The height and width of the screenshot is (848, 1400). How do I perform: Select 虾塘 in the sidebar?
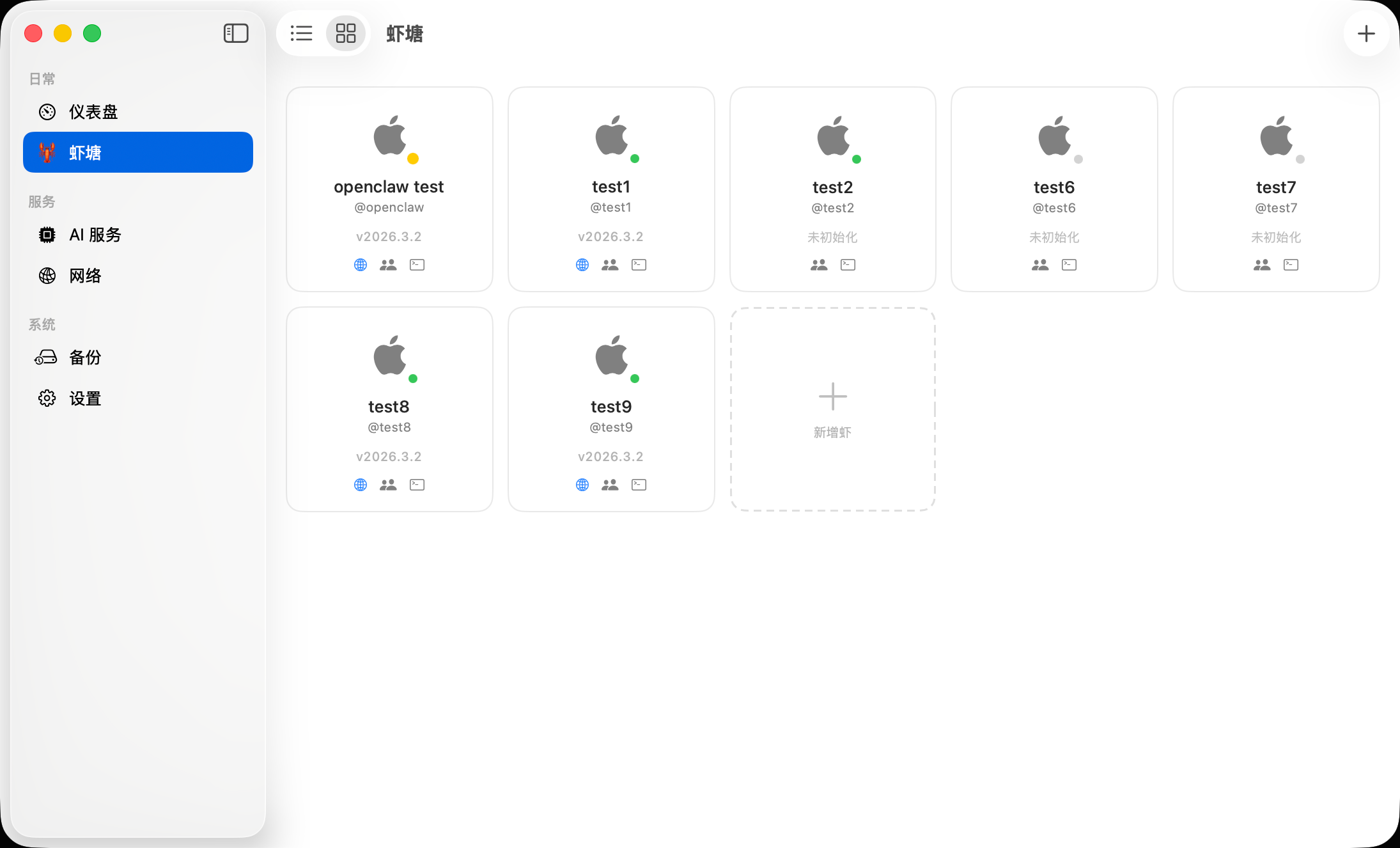(138, 152)
